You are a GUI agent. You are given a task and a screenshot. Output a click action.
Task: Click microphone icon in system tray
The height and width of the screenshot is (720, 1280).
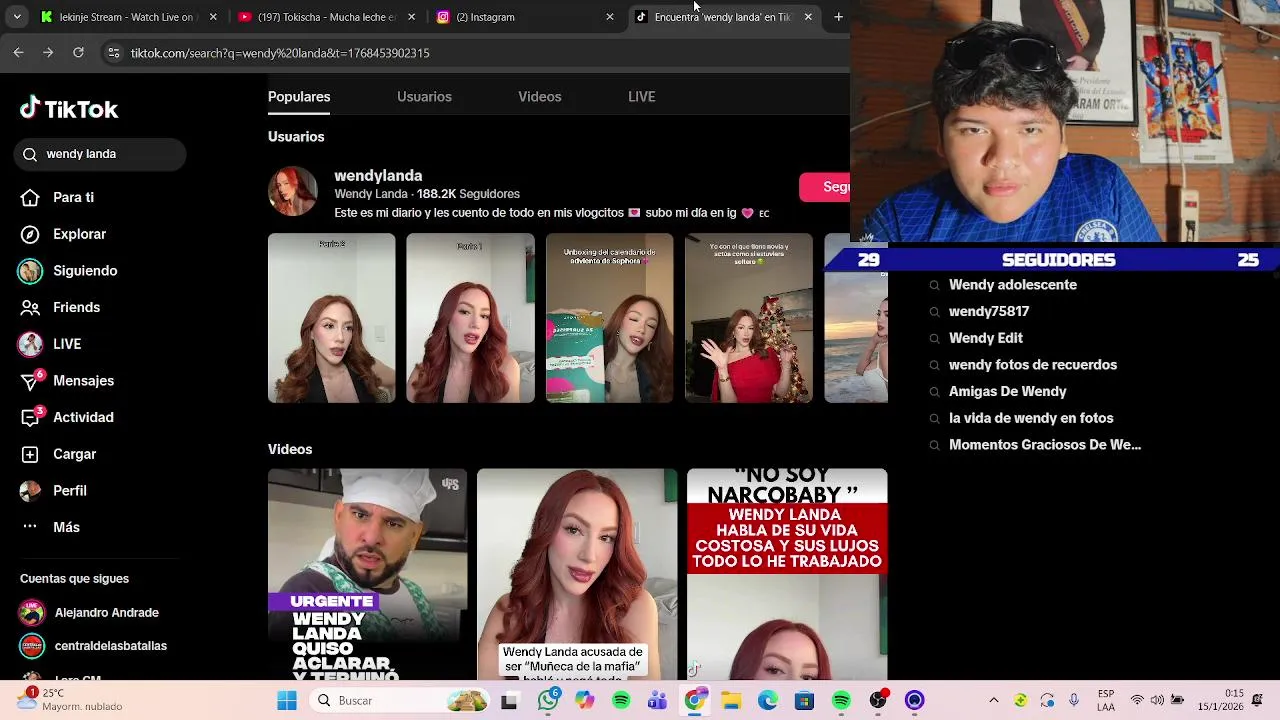click(1074, 700)
